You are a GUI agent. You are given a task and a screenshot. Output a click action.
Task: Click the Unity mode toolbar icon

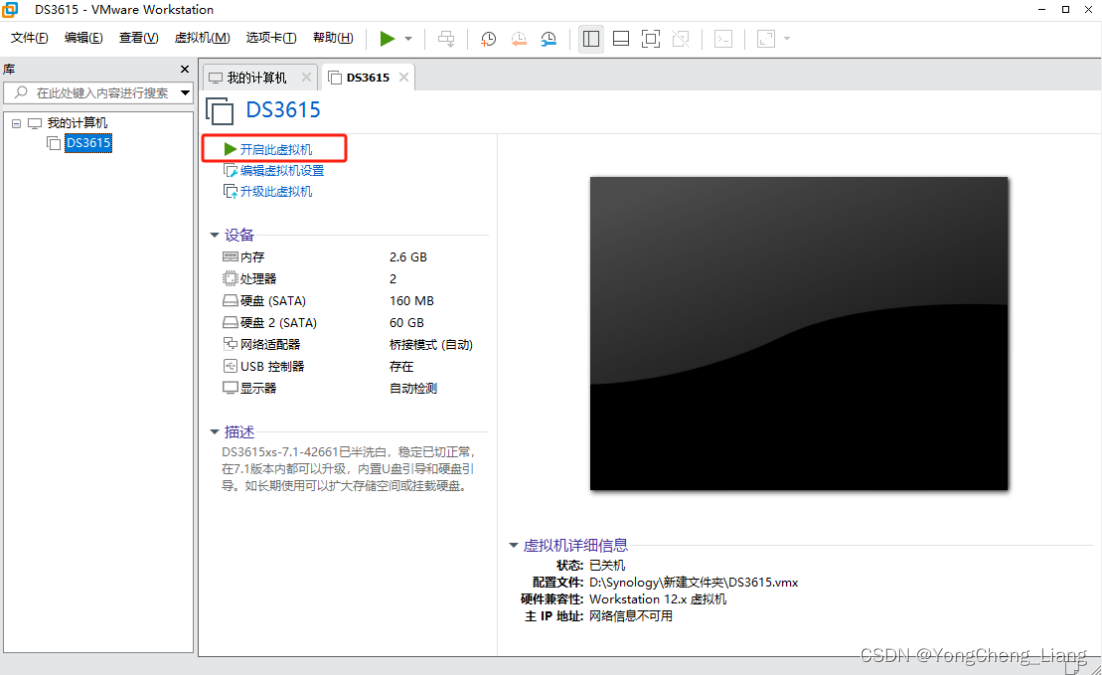[x=680, y=39]
